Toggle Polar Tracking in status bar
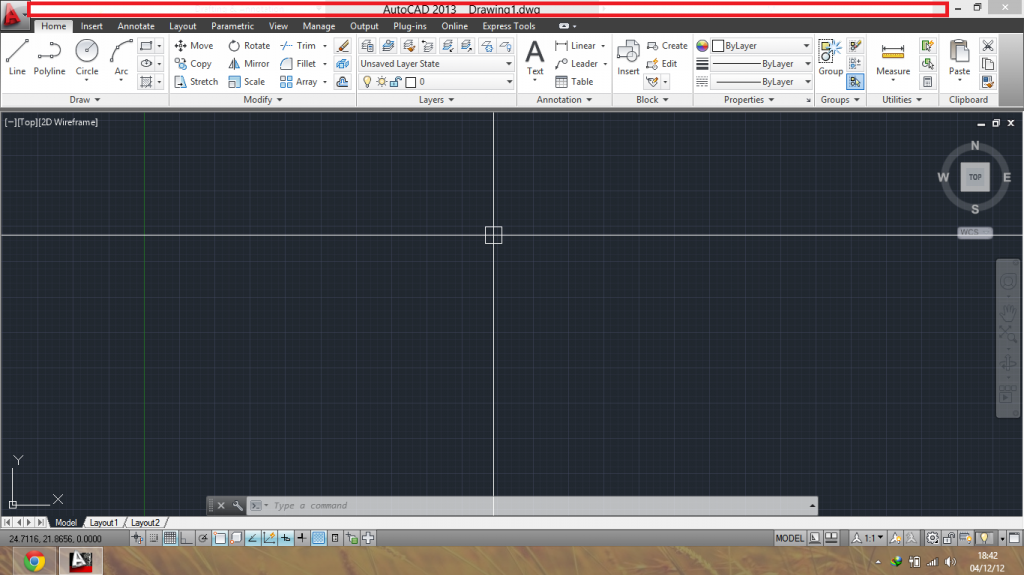Screen dimensions: 1024x575 (x=203, y=538)
